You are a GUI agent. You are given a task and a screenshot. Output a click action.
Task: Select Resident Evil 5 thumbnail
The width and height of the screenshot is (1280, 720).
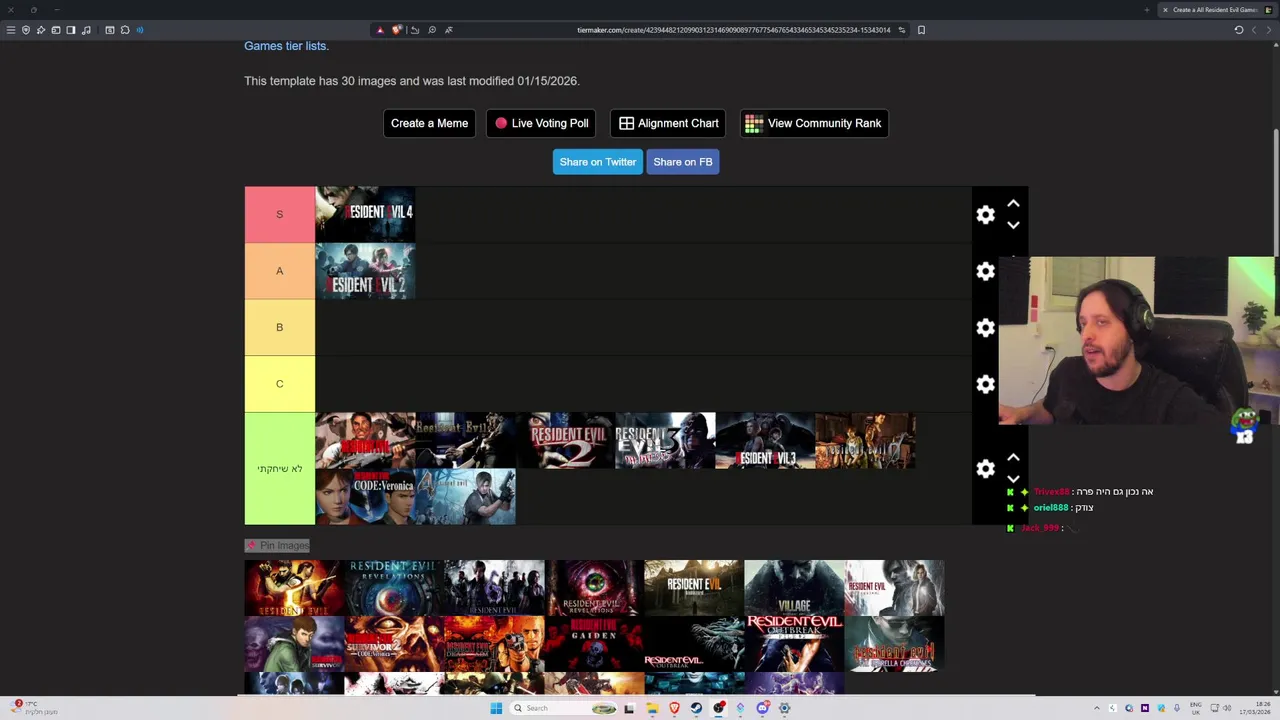coord(294,587)
